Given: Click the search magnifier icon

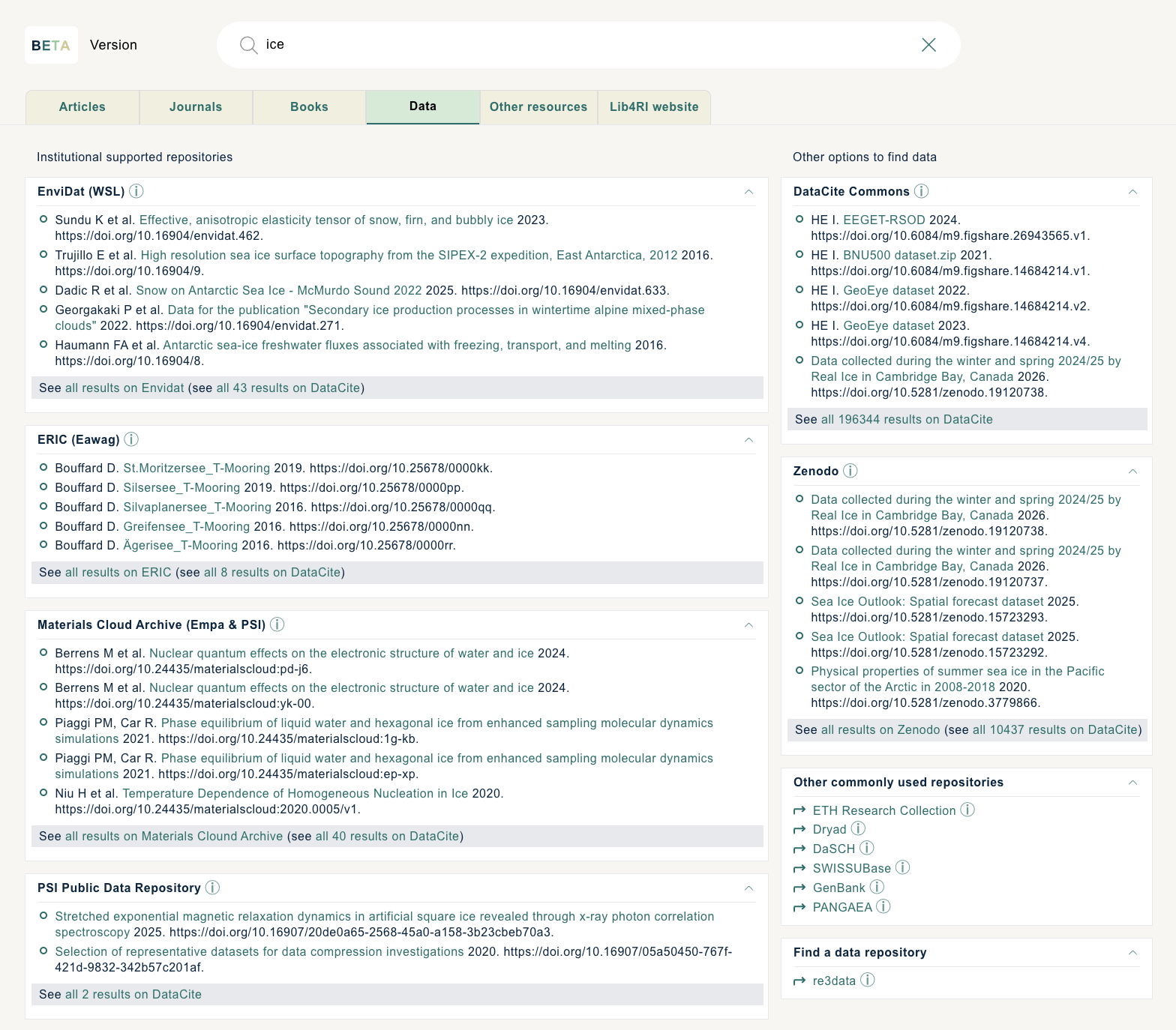Looking at the screenshot, I should pos(248,45).
